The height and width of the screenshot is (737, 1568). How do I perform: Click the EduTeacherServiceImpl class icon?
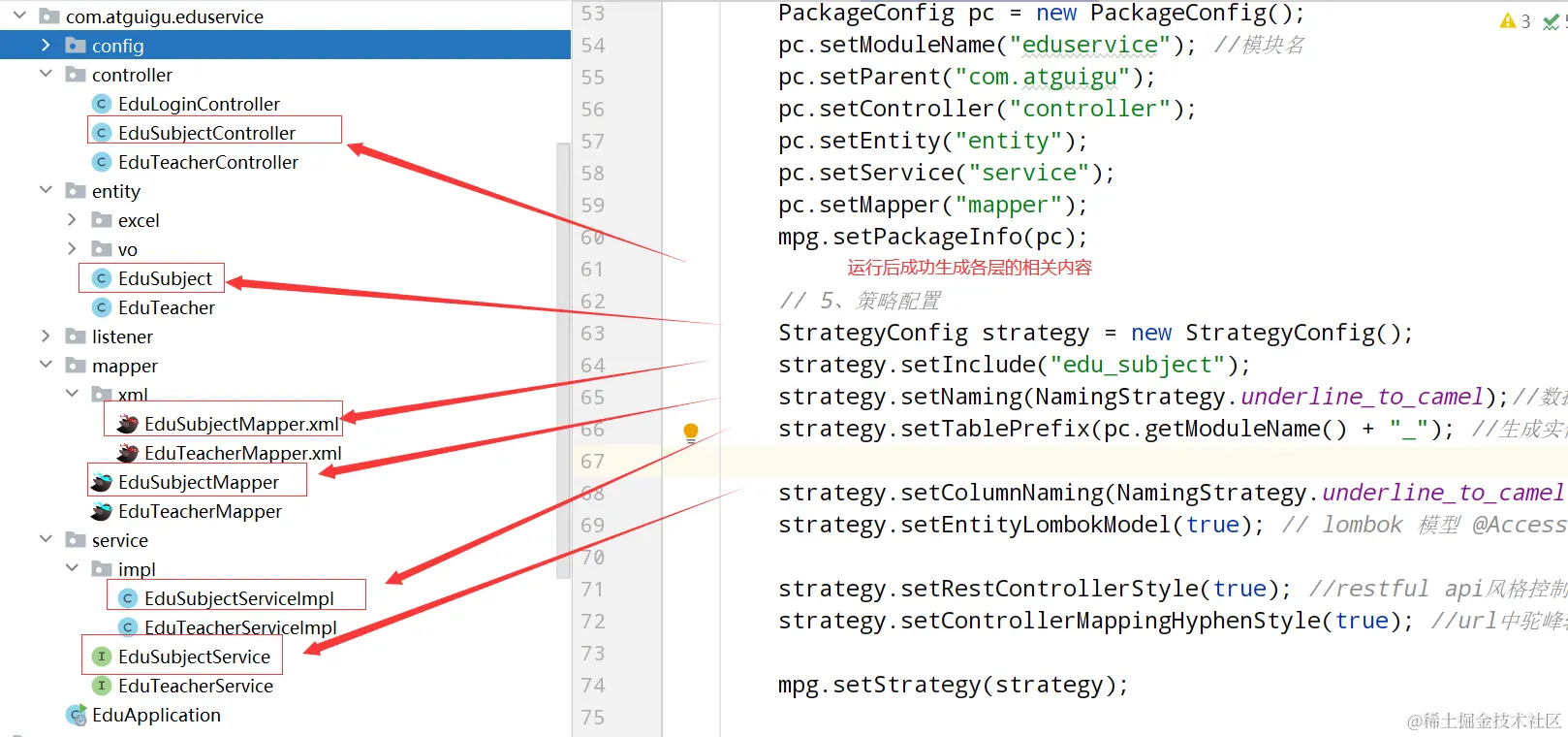(128, 627)
